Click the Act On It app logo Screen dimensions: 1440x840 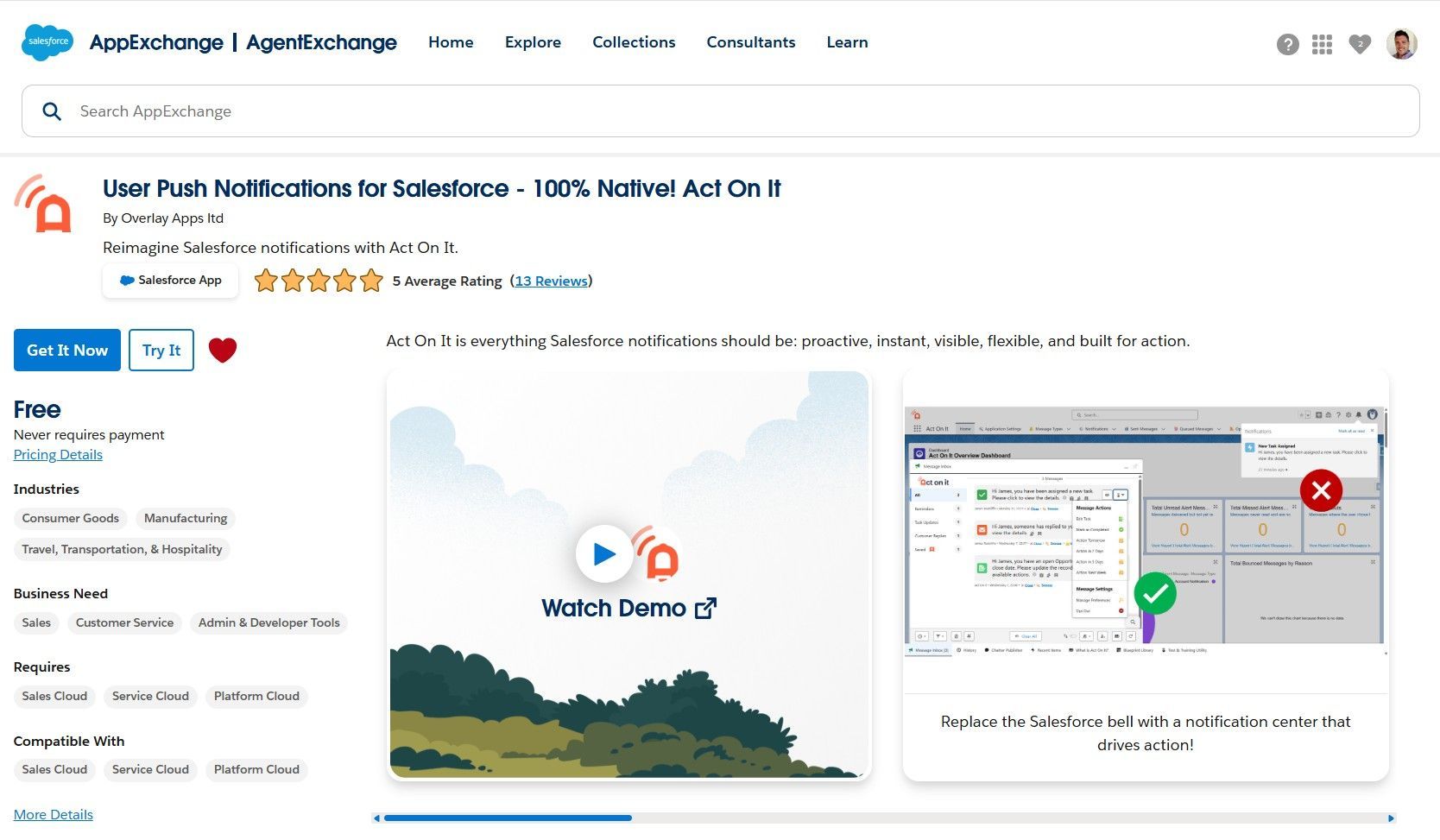coord(44,204)
